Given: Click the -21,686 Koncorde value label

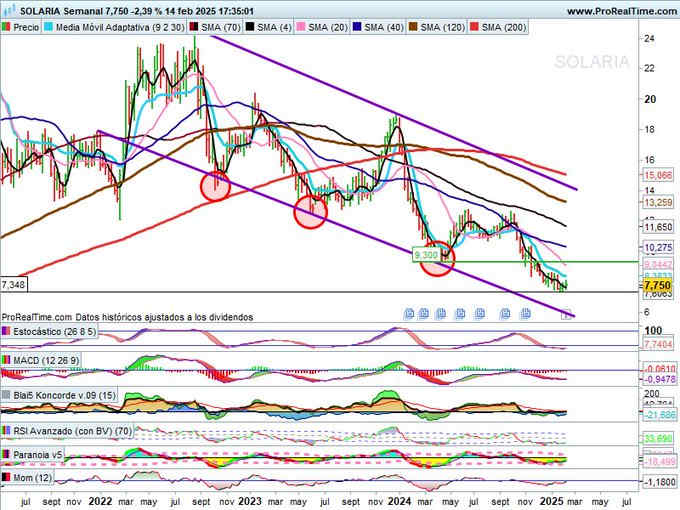Looking at the screenshot, I should (x=658, y=415).
